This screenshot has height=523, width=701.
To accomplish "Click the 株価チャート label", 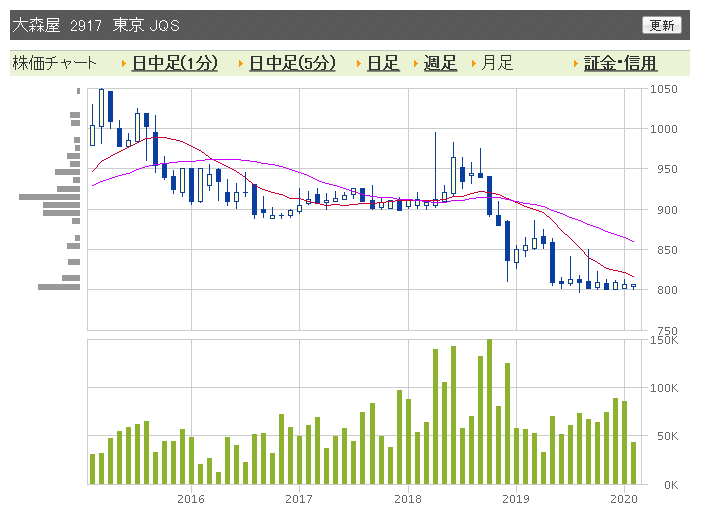I will coord(55,63).
